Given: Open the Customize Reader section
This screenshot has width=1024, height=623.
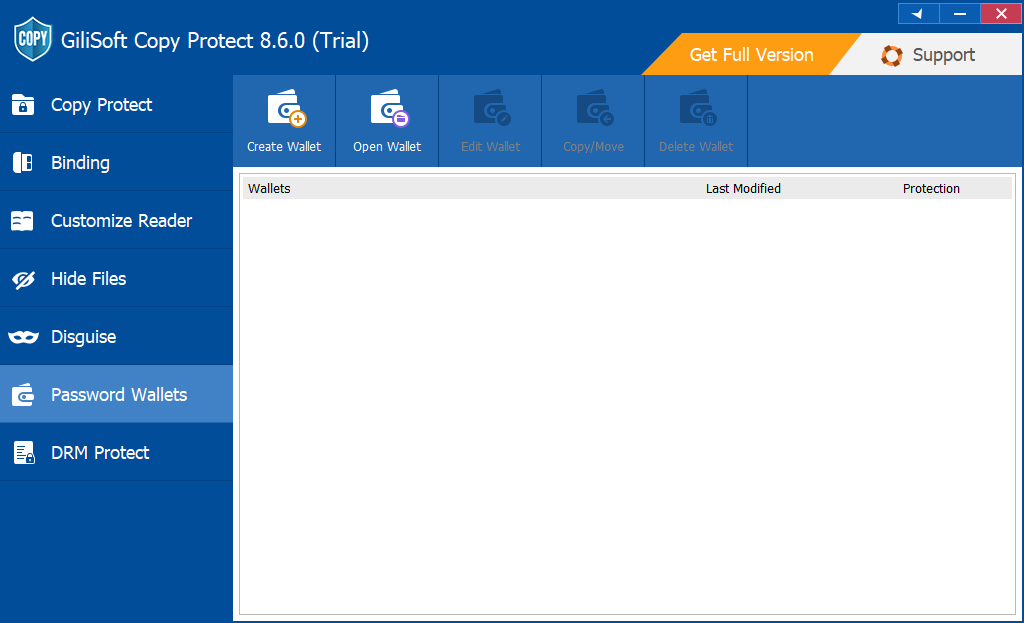Looking at the screenshot, I should click(116, 221).
